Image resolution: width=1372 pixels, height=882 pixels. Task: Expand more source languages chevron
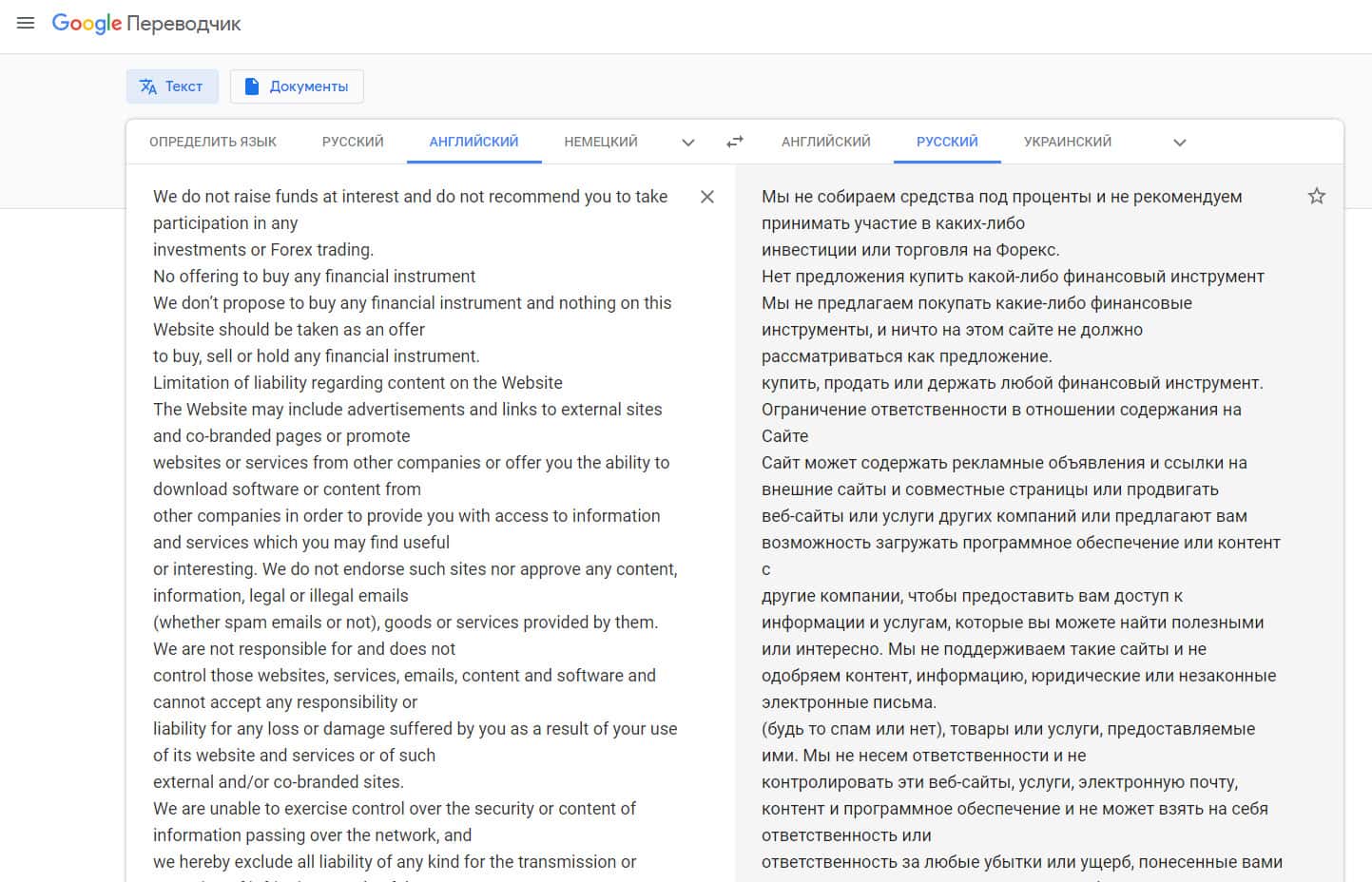click(x=688, y=143)
